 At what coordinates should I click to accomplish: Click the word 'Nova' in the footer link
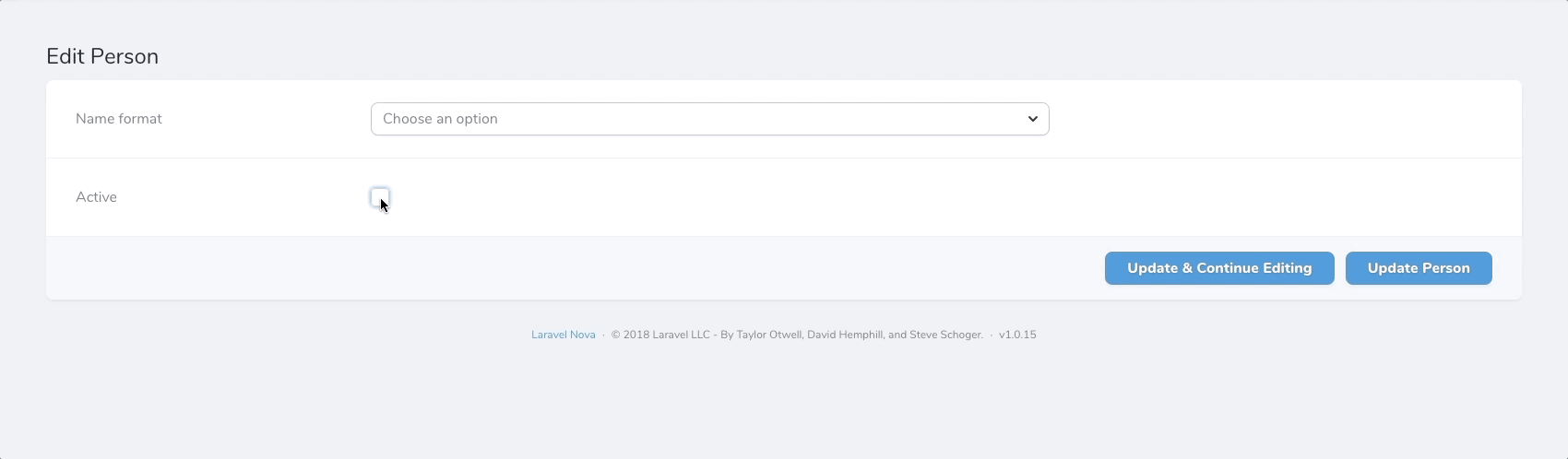[582, 335]
